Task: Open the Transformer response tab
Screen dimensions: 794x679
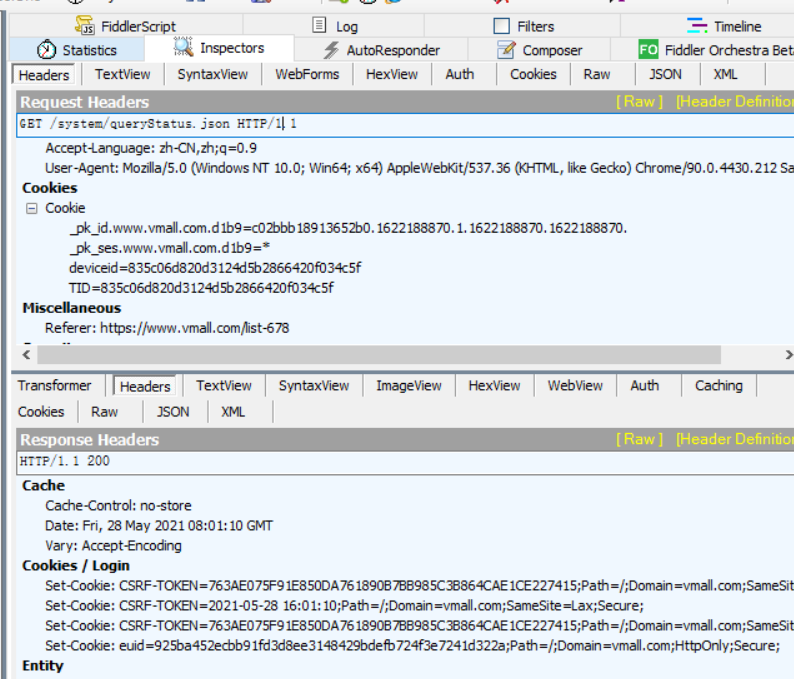Action: coord(55,386)
